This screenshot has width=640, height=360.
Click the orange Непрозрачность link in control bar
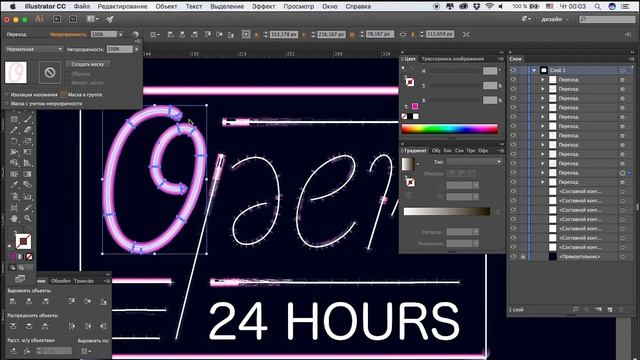coord(68,35)
